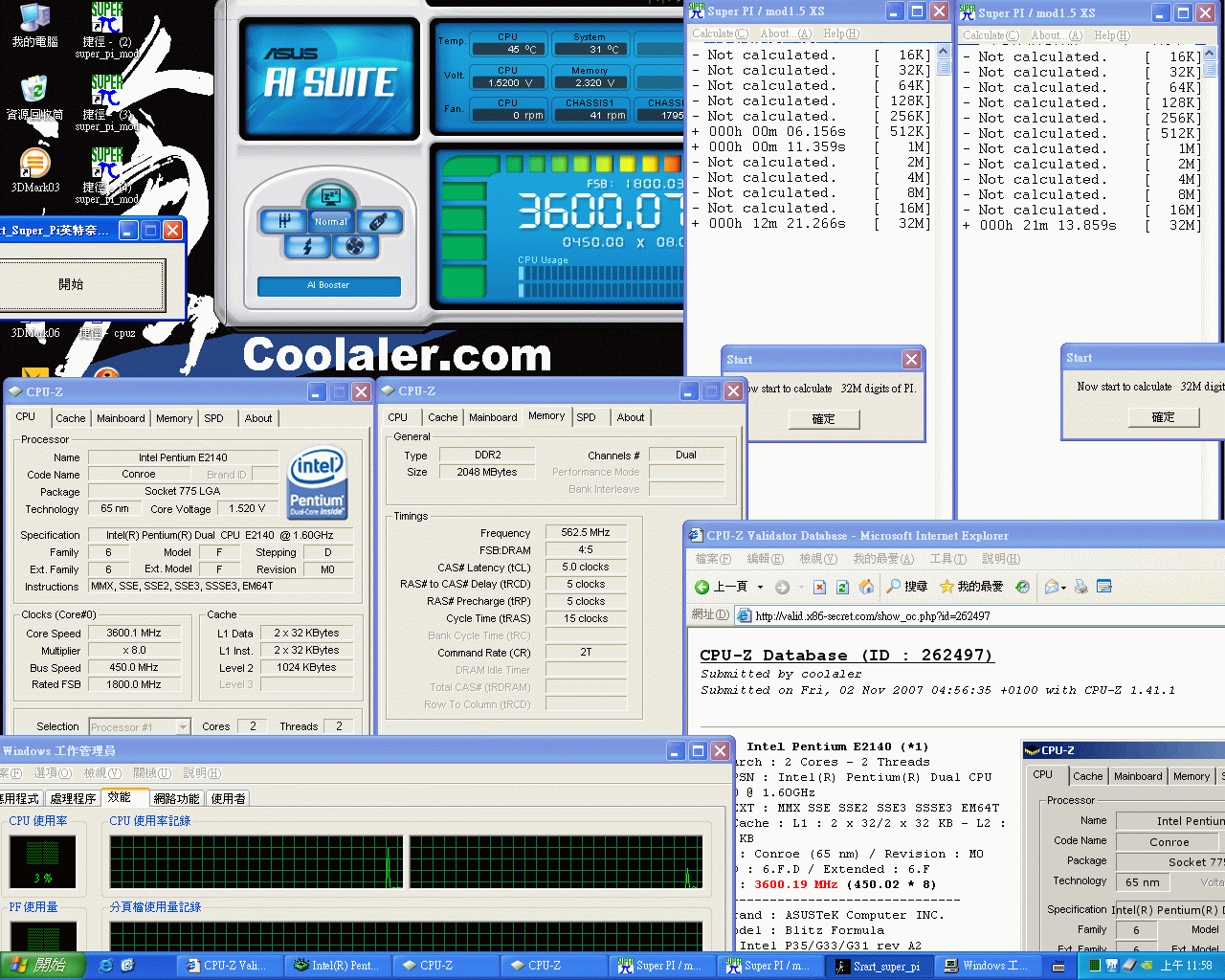Switch to the Cache tab in left CPU-Z
Screen dimensions: 1225x980
(x=70, y=418)
